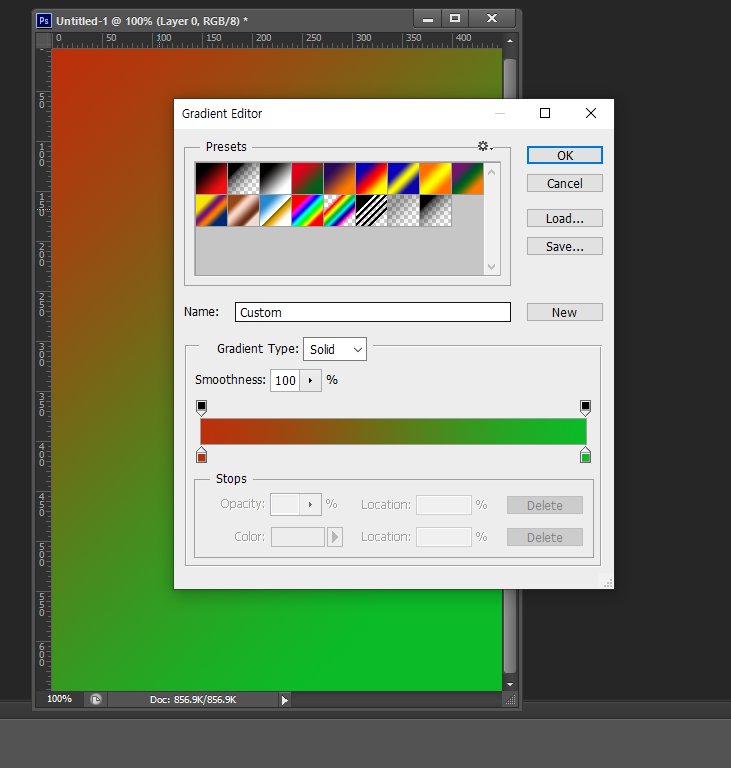The height and width of the screenshot is (768, 731).
Task: Select the opaque spectrum gradient preset
Action: tap(307, 211)
